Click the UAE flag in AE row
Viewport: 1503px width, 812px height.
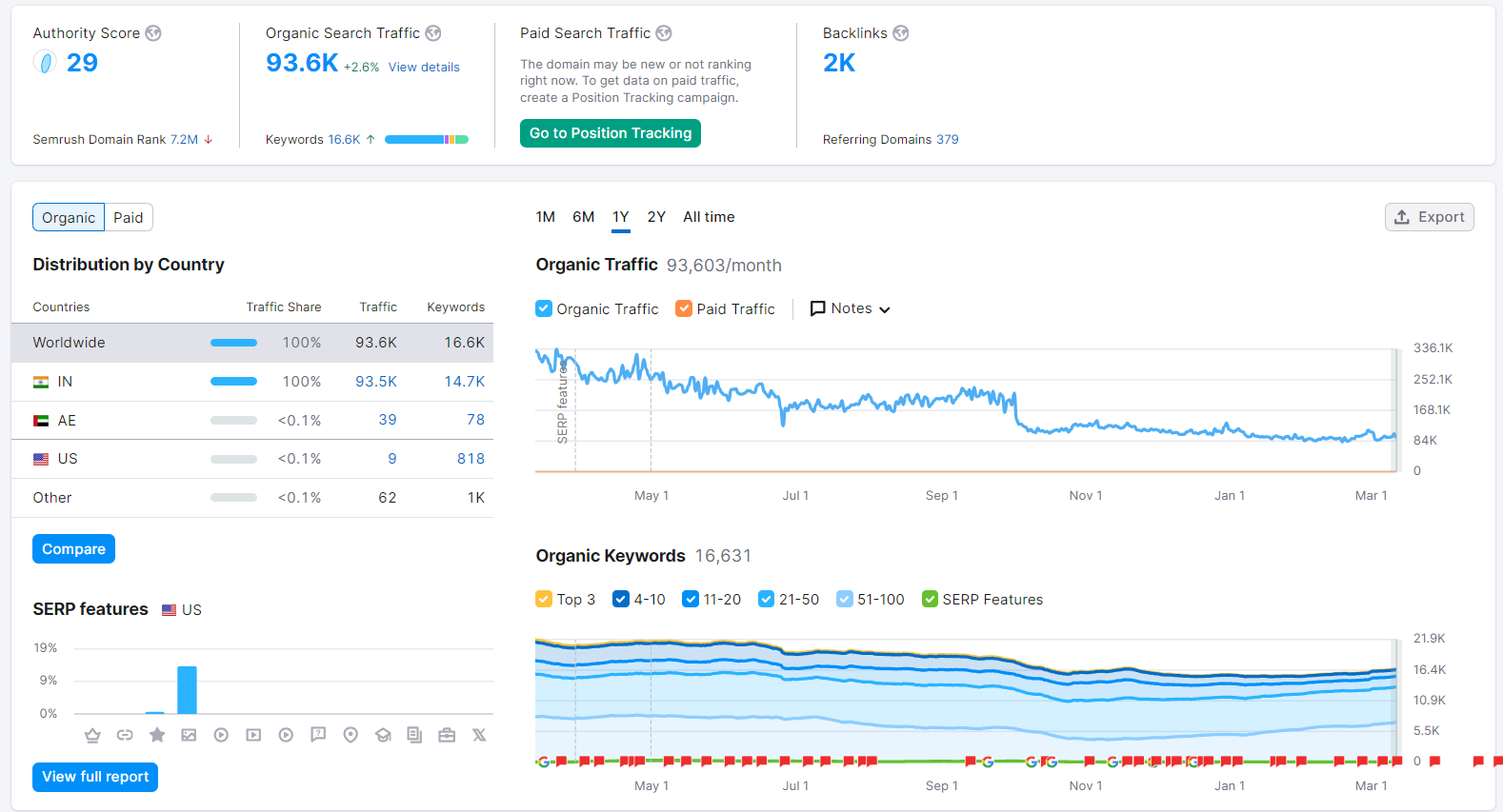[x=41, y=421]
